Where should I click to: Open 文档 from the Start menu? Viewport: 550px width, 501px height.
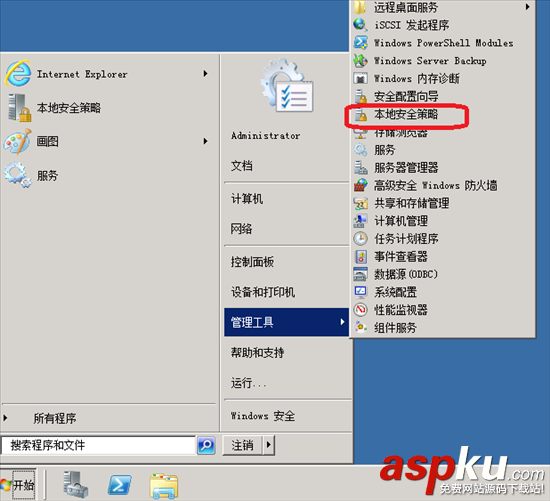242,166
